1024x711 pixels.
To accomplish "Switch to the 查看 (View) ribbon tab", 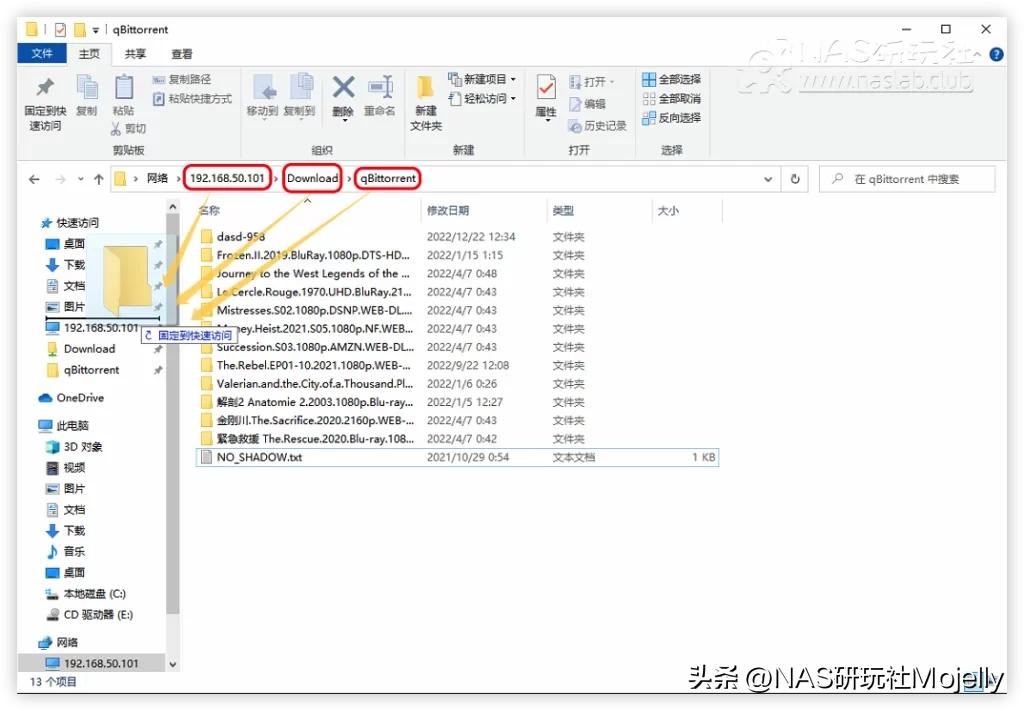I will click(180, 53).
